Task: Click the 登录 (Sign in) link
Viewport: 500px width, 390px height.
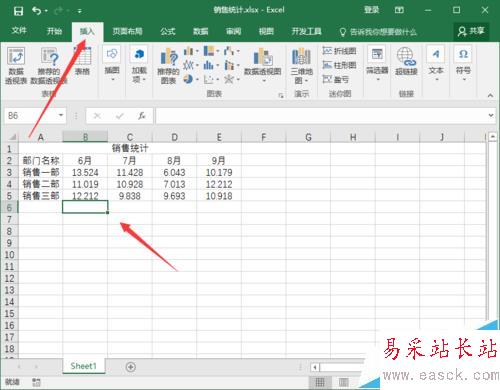Action: click(x=371, y=10)
